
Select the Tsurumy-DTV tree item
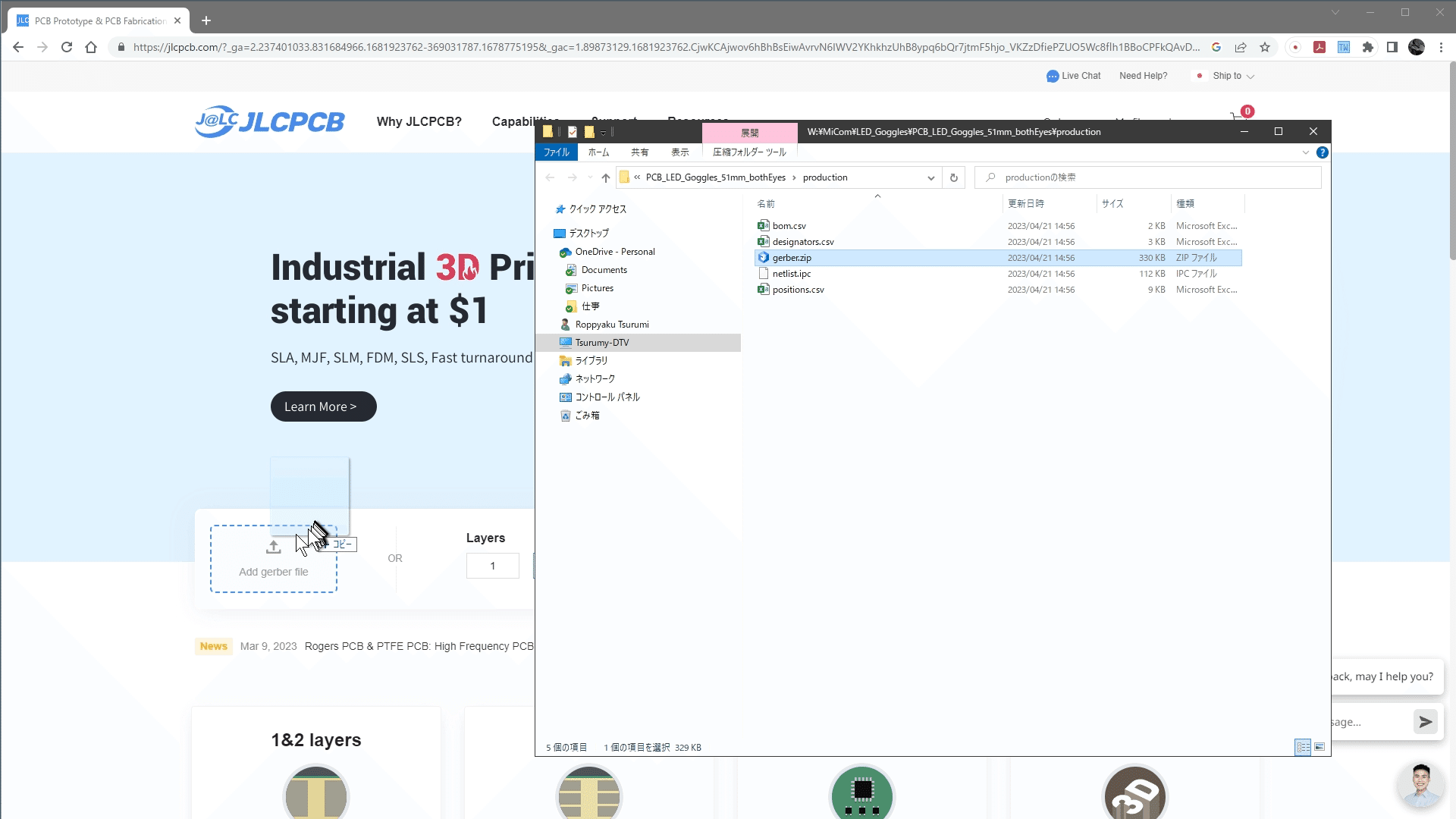pyautogui.click(x=601, y=343)
